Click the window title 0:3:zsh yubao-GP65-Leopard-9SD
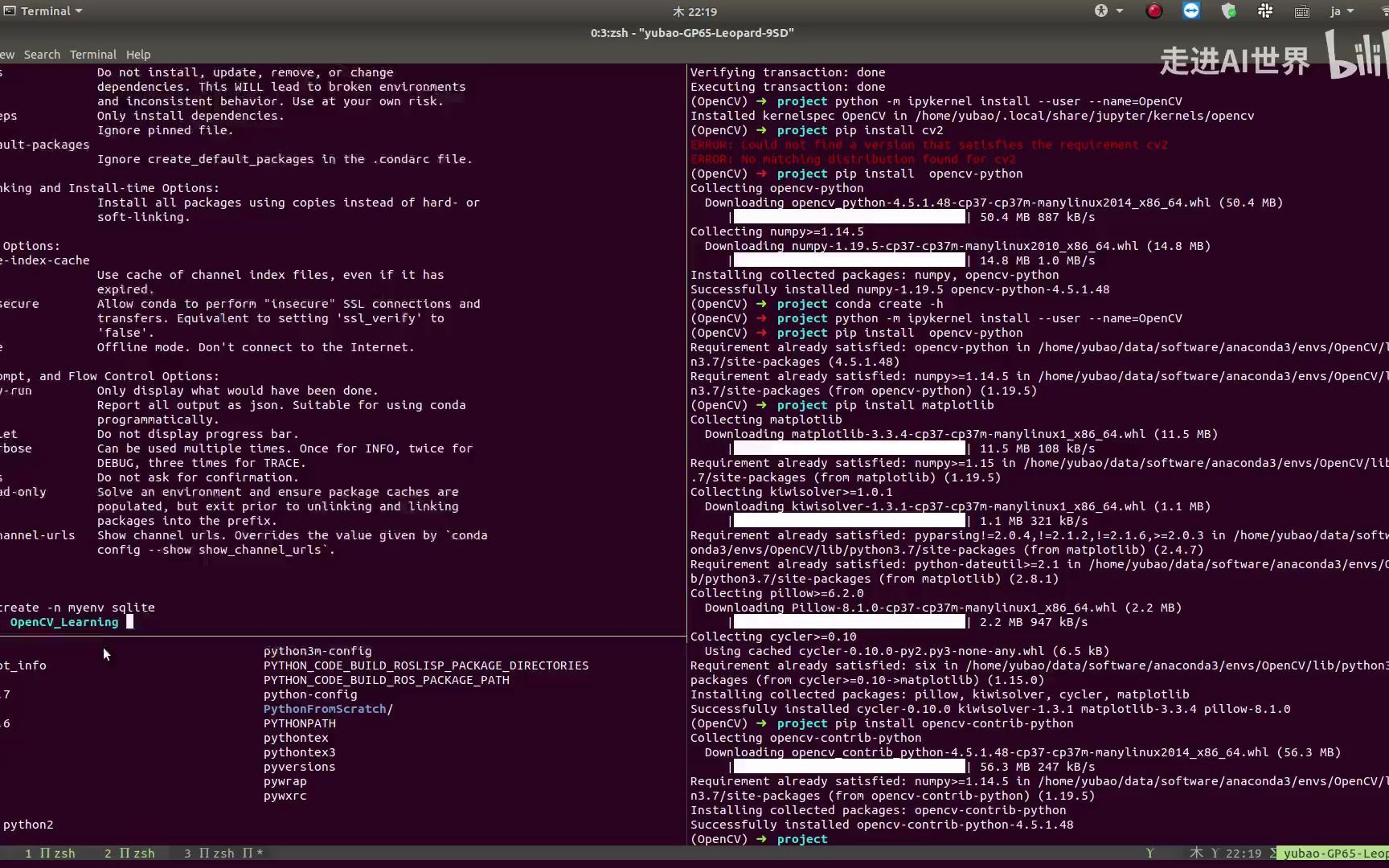This screenshot has height=868, width=1389. point(692,33)
